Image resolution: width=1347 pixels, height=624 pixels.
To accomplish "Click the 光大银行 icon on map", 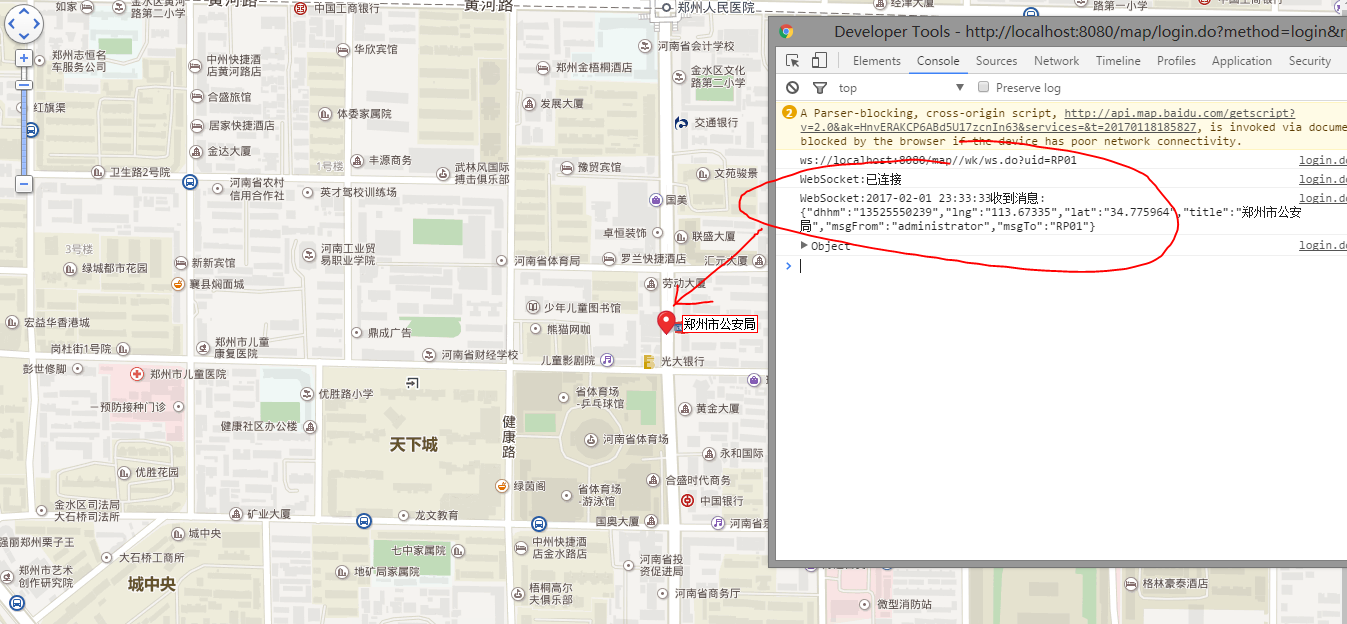I will [648, 361].
